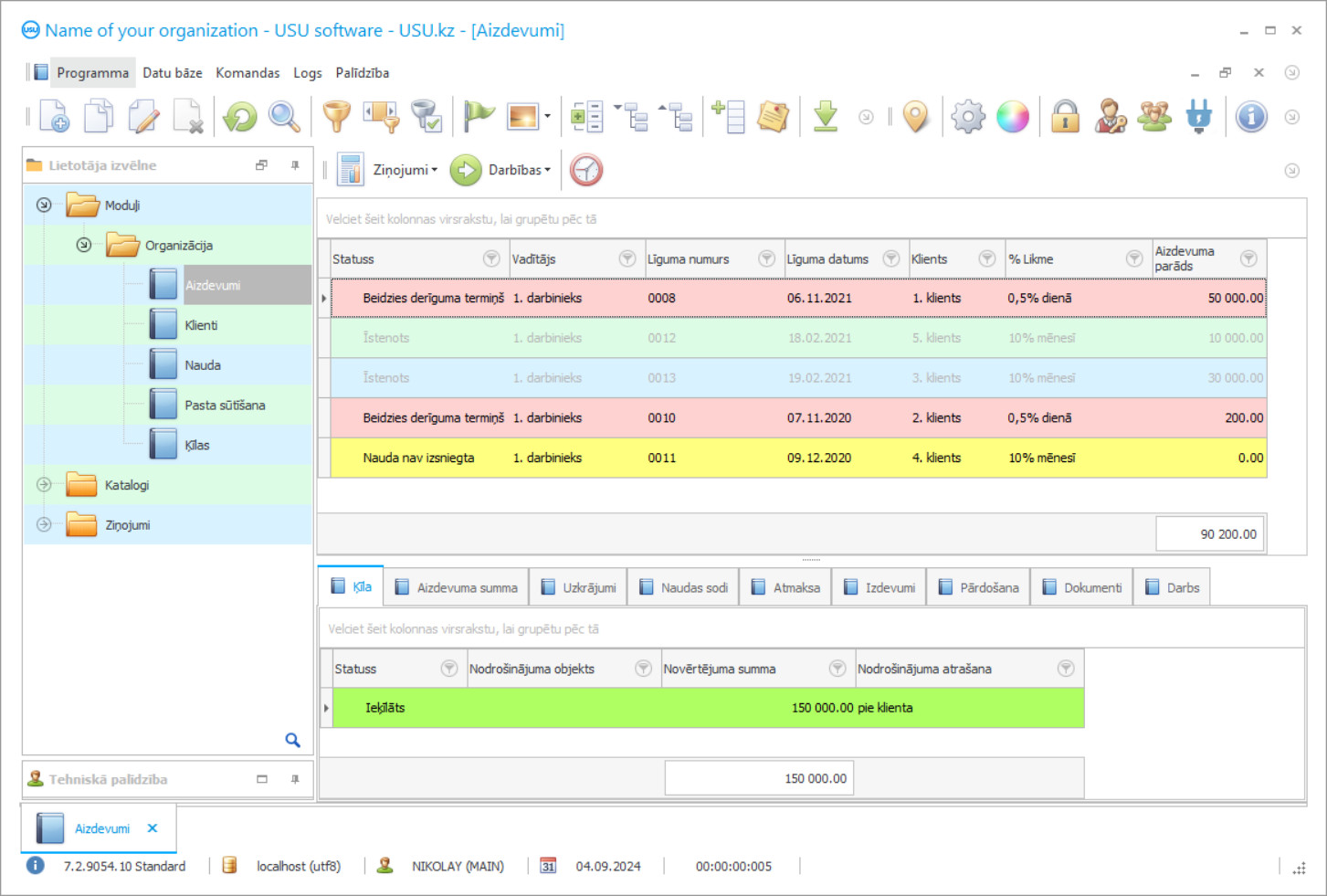Viewport: 1327px width, 896px height.
Task: Switch to the Pārdošana tab
Action: [978, 587]
